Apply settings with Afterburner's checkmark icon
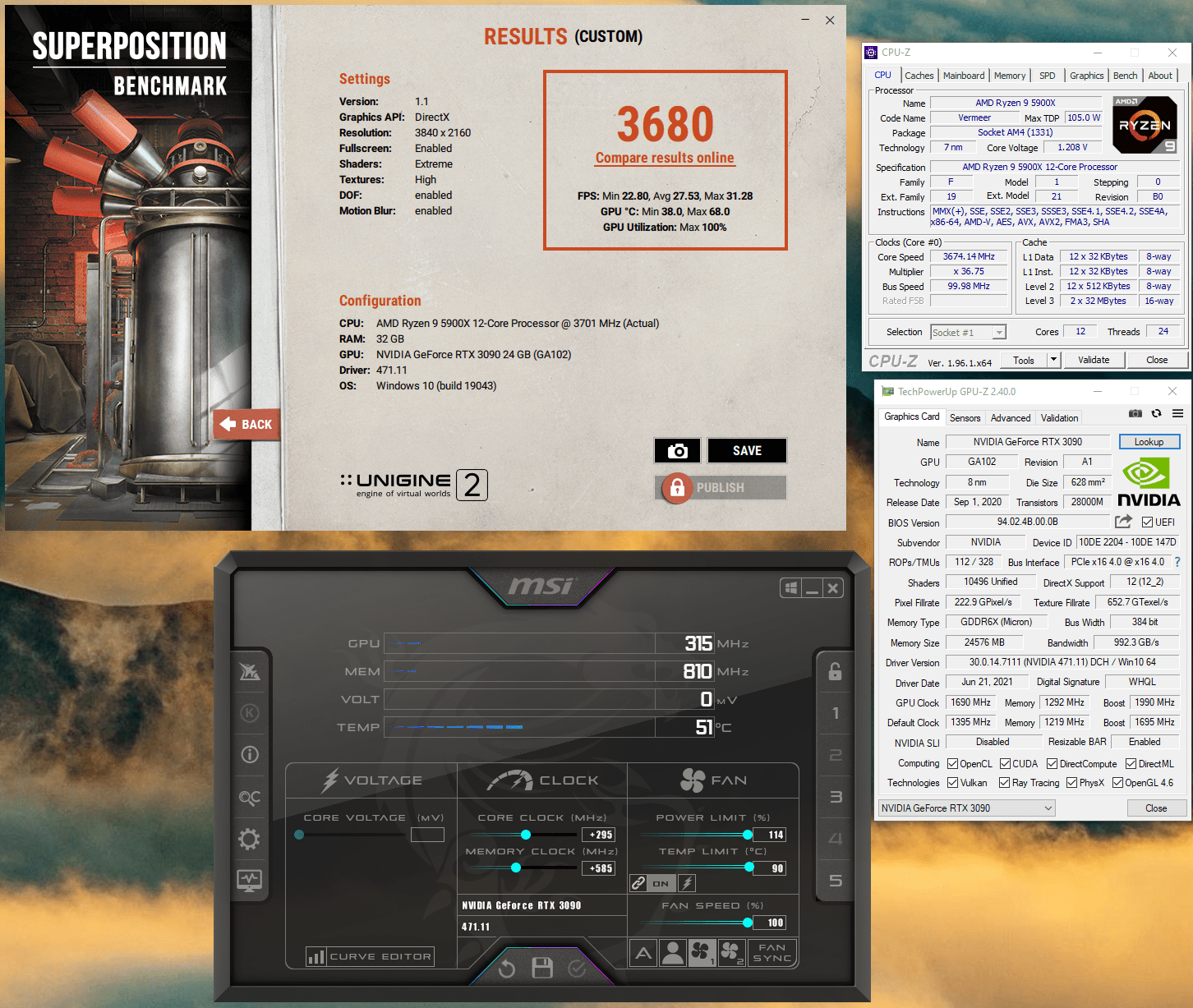The image size is (1193, 1008). point(578,969)
